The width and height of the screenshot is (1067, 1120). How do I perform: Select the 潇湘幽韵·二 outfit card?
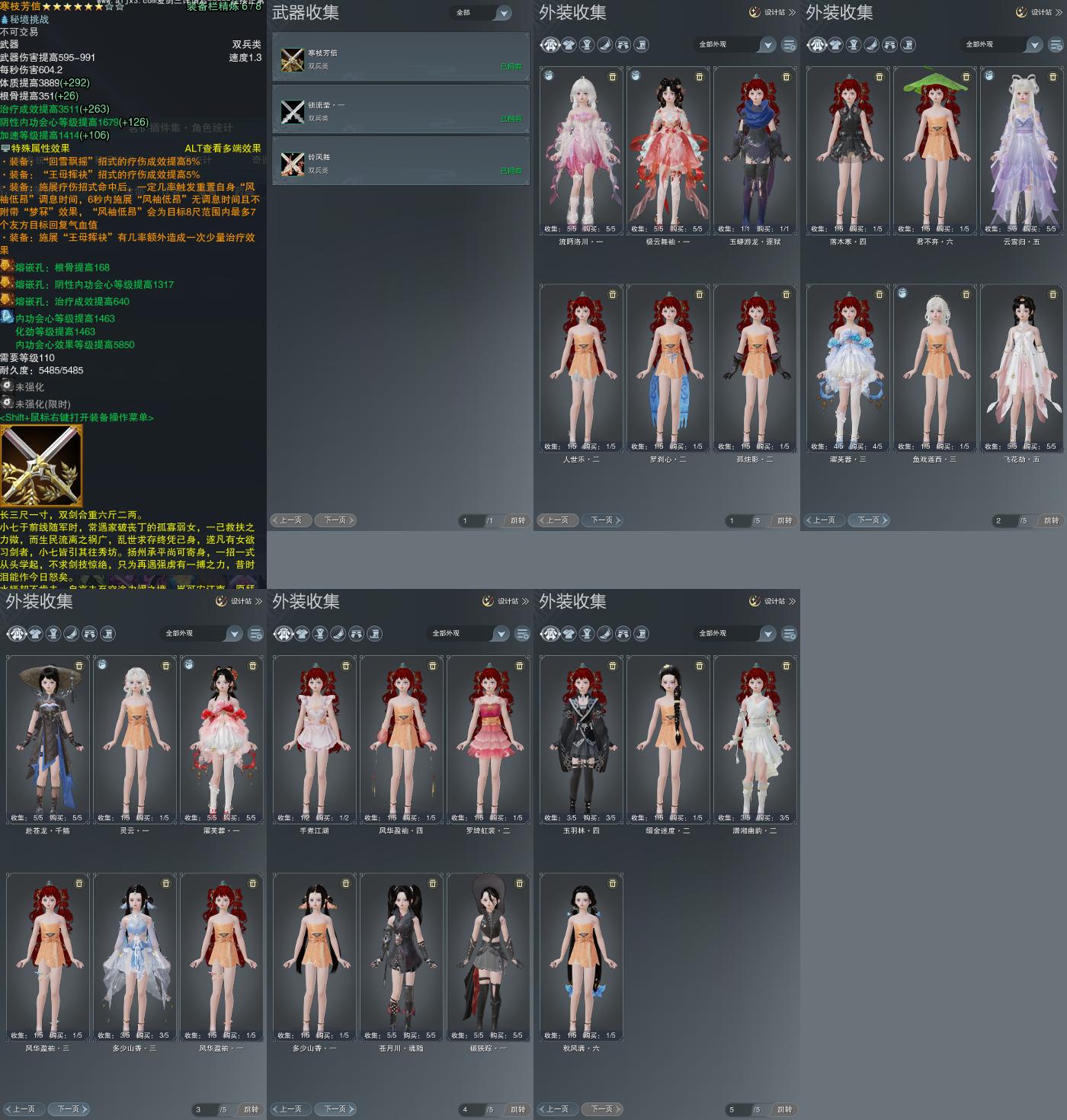[755, 740]
